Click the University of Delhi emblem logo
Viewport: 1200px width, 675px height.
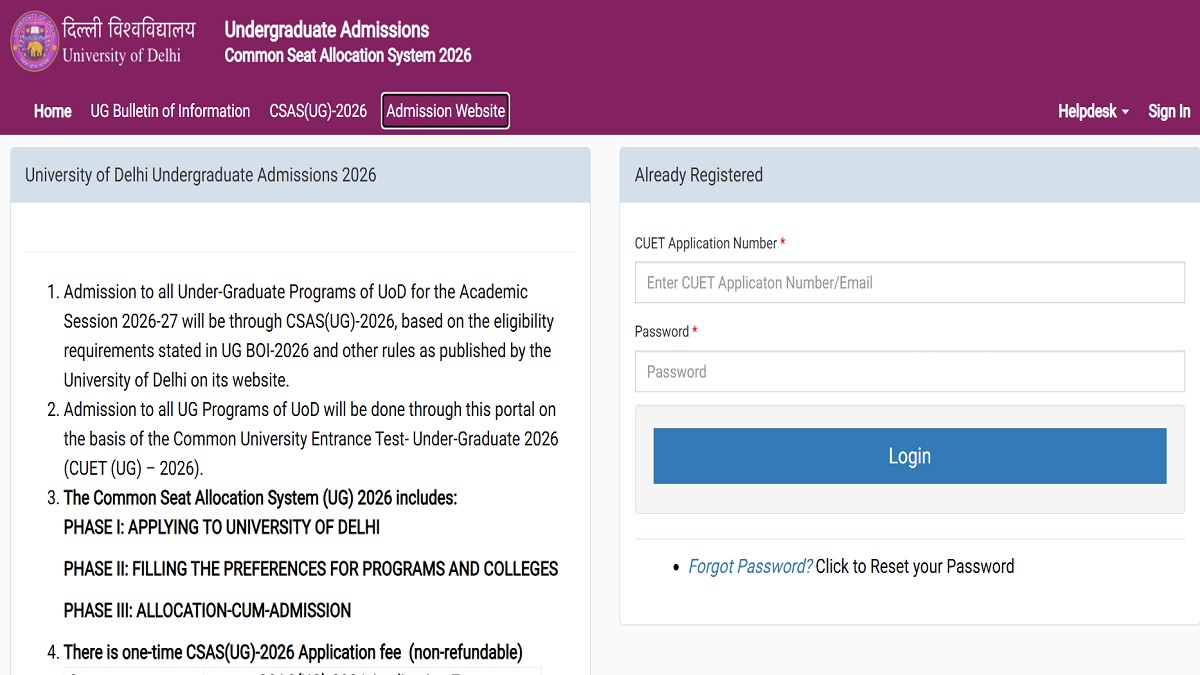34,42
